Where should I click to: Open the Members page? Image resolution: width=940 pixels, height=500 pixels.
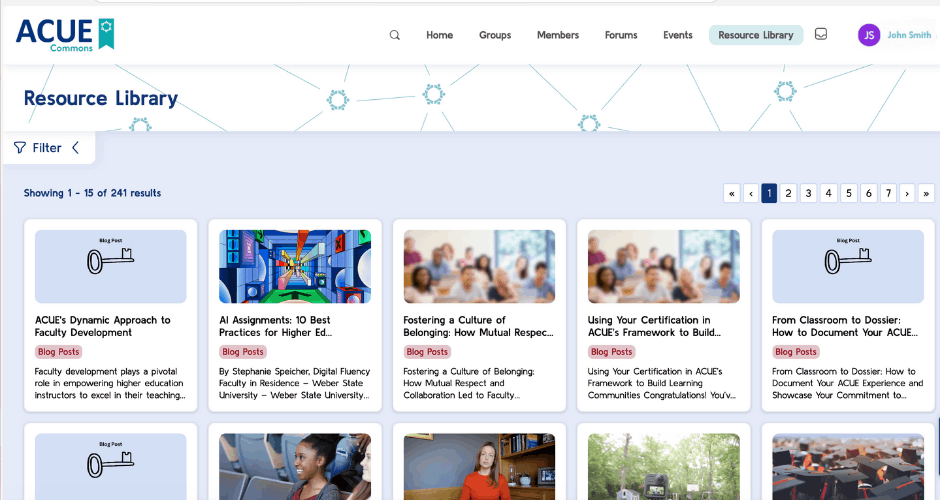click(558, 35)
